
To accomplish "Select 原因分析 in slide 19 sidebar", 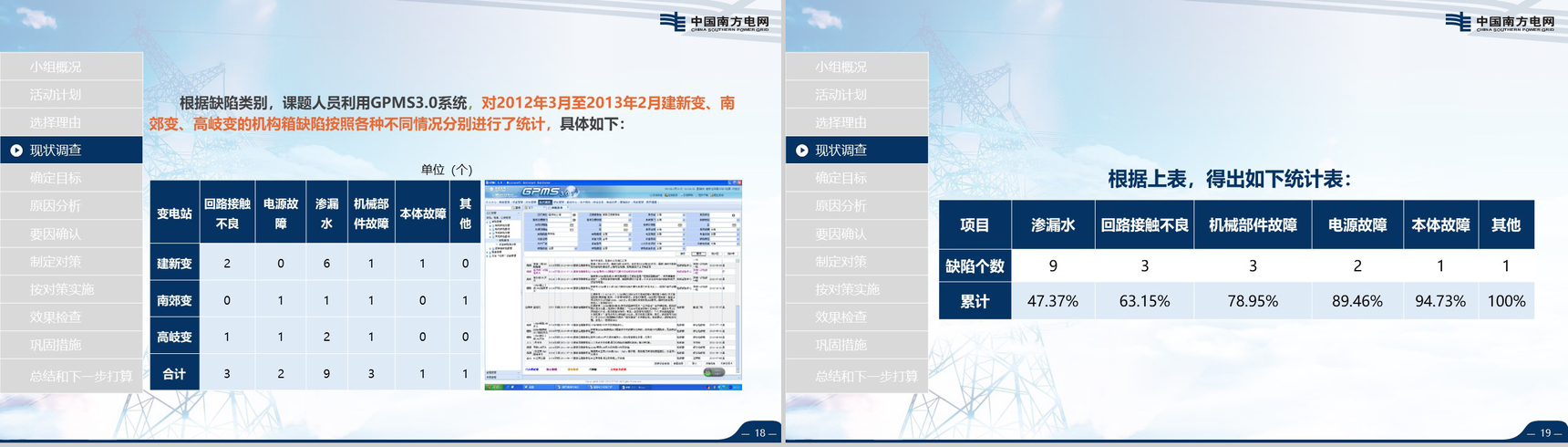I will click(841, 206).
